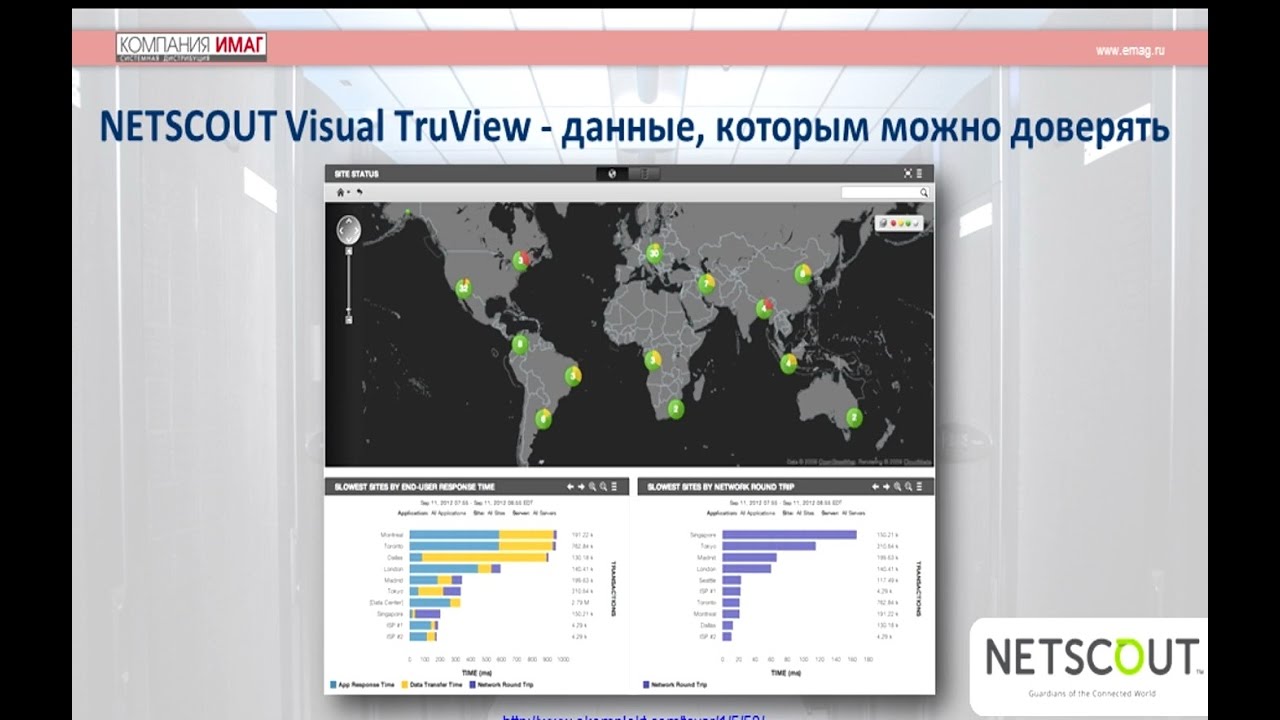Select the Colombia area cluster marker
Screen dimensions: 1280x720
pos(519,345)
